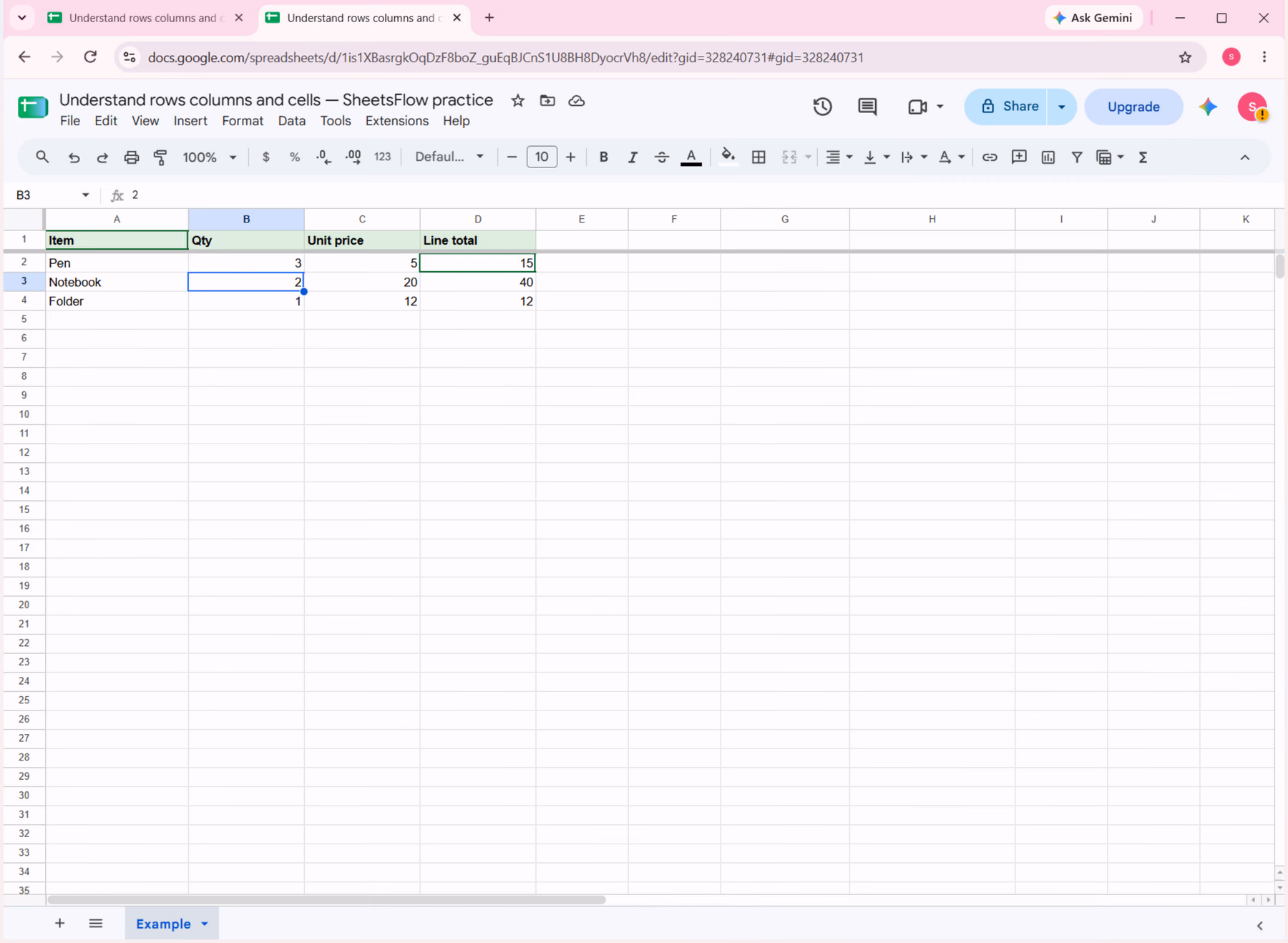Open the text color picker
The width and height of the screenshot is (1288, 943).
click(691, 157)
